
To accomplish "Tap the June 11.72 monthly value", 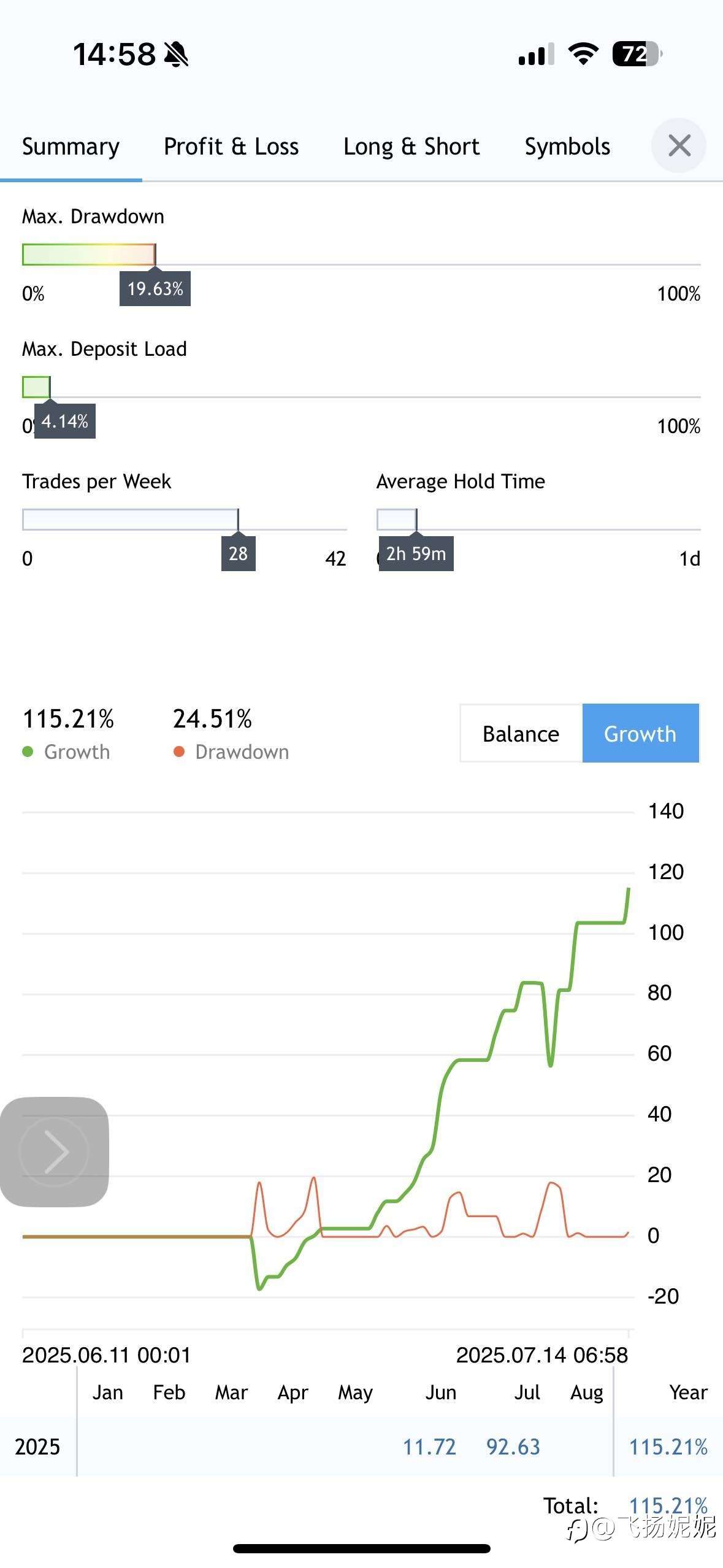I will (429, 1447).
